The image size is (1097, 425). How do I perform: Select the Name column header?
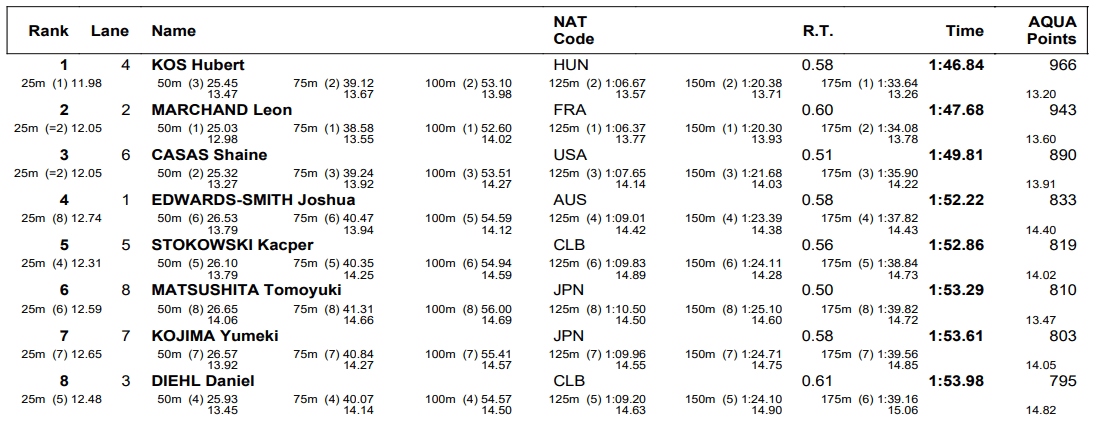coord(173,31)
